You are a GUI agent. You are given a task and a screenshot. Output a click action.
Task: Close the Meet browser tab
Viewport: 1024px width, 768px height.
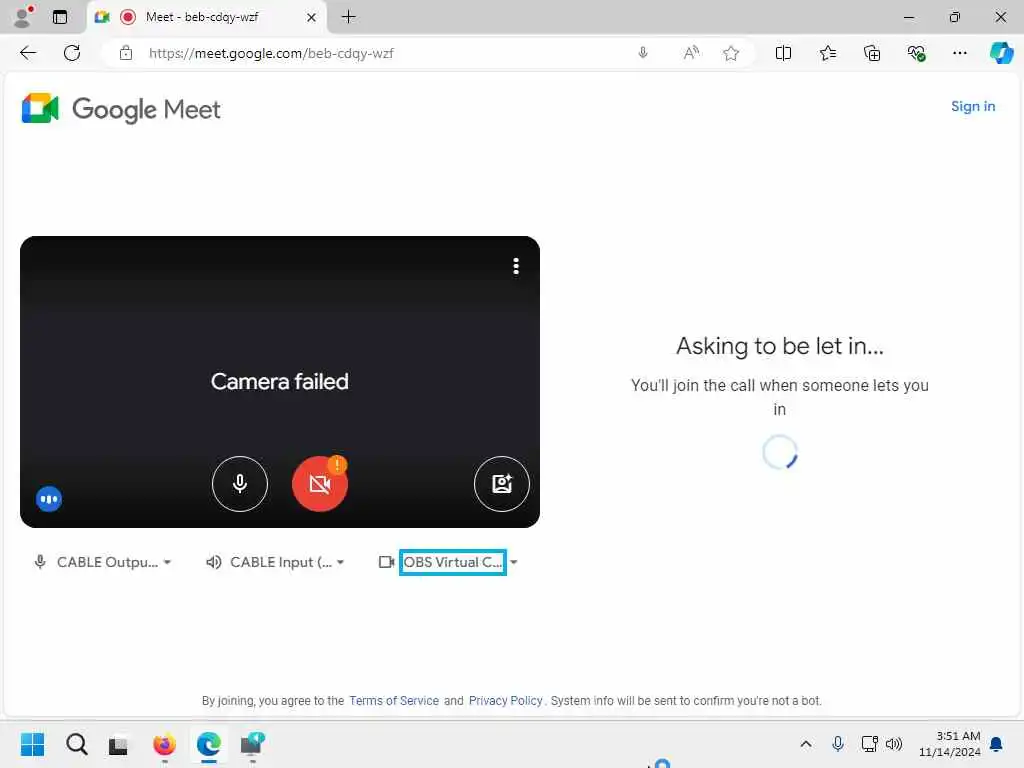[x=312, y=17]
